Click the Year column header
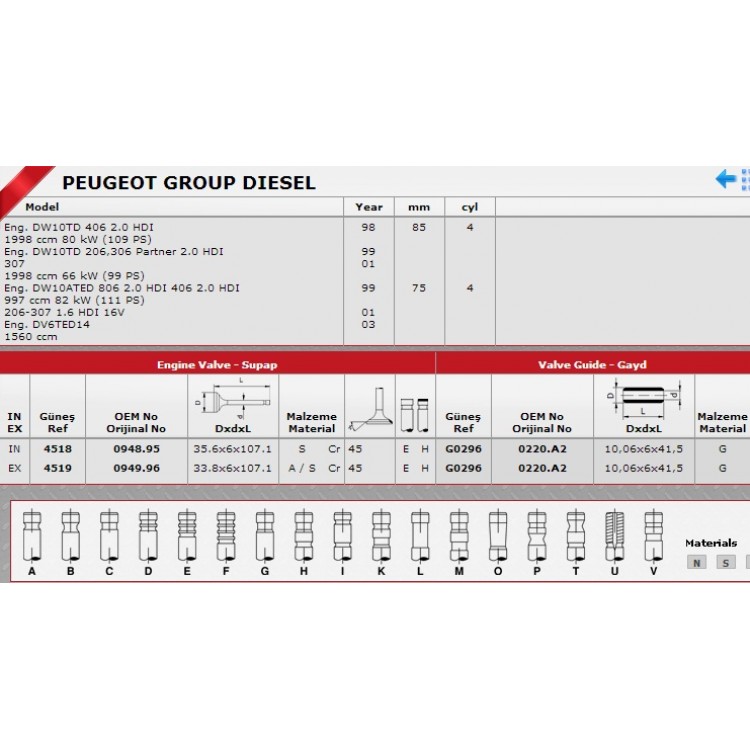Screen dimensions: 750x750 [369, 207]
